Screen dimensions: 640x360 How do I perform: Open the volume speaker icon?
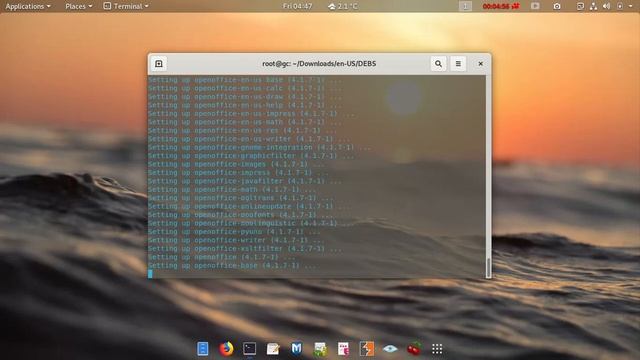click(607, 6)
